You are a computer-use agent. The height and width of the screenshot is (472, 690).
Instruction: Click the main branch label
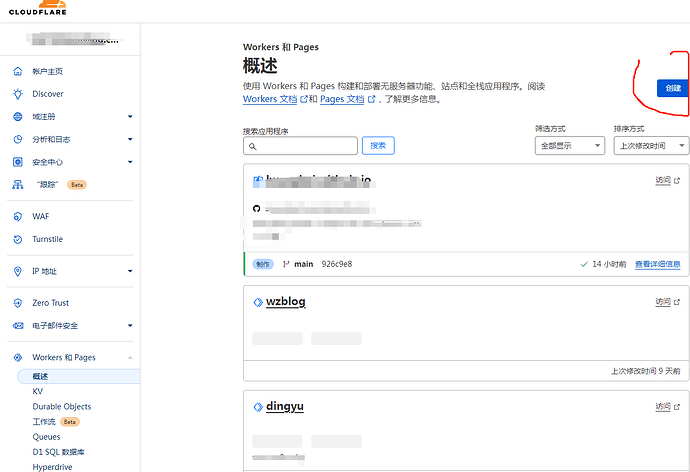click(x=304, y=264)
